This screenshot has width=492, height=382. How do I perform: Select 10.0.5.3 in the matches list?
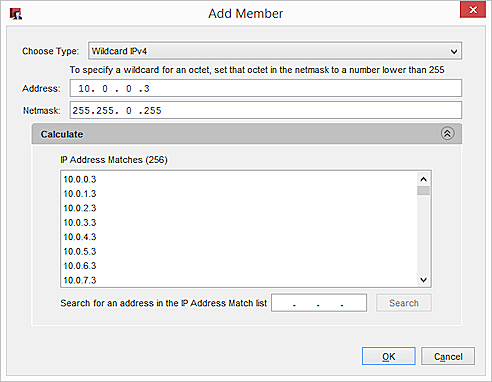click(80, 251)
